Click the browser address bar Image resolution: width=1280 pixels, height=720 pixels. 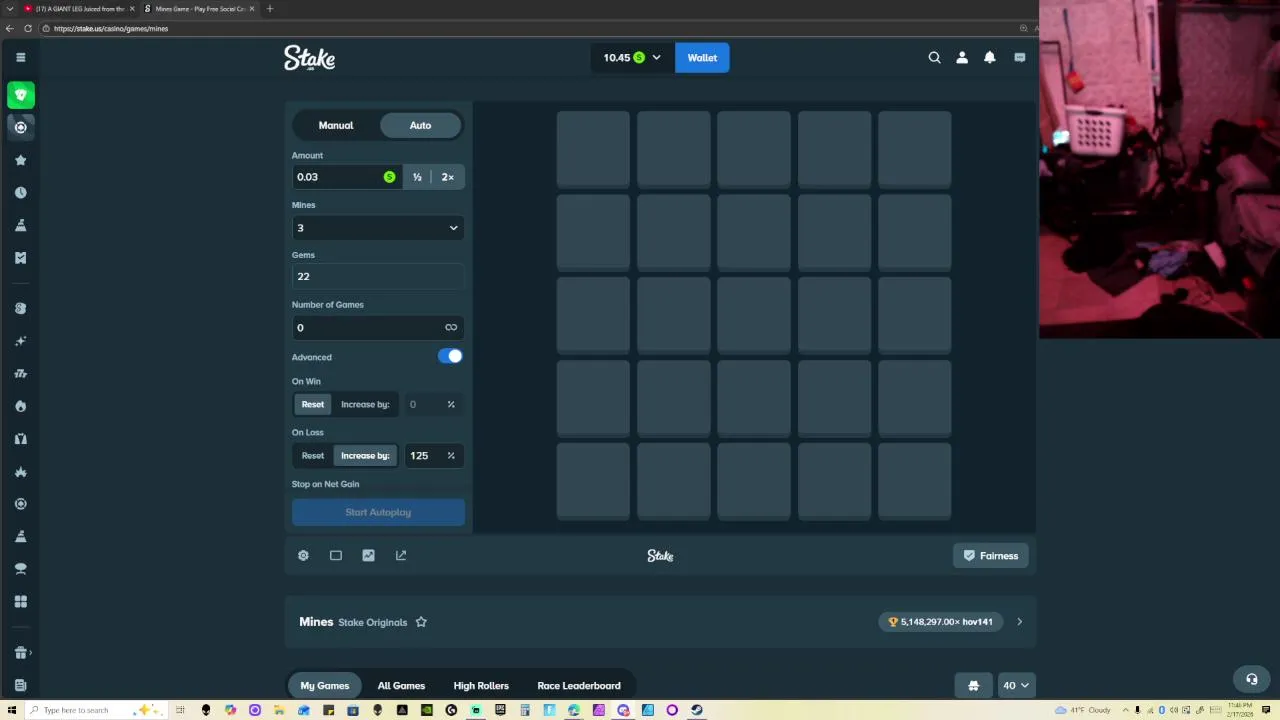tap(530, 28)
